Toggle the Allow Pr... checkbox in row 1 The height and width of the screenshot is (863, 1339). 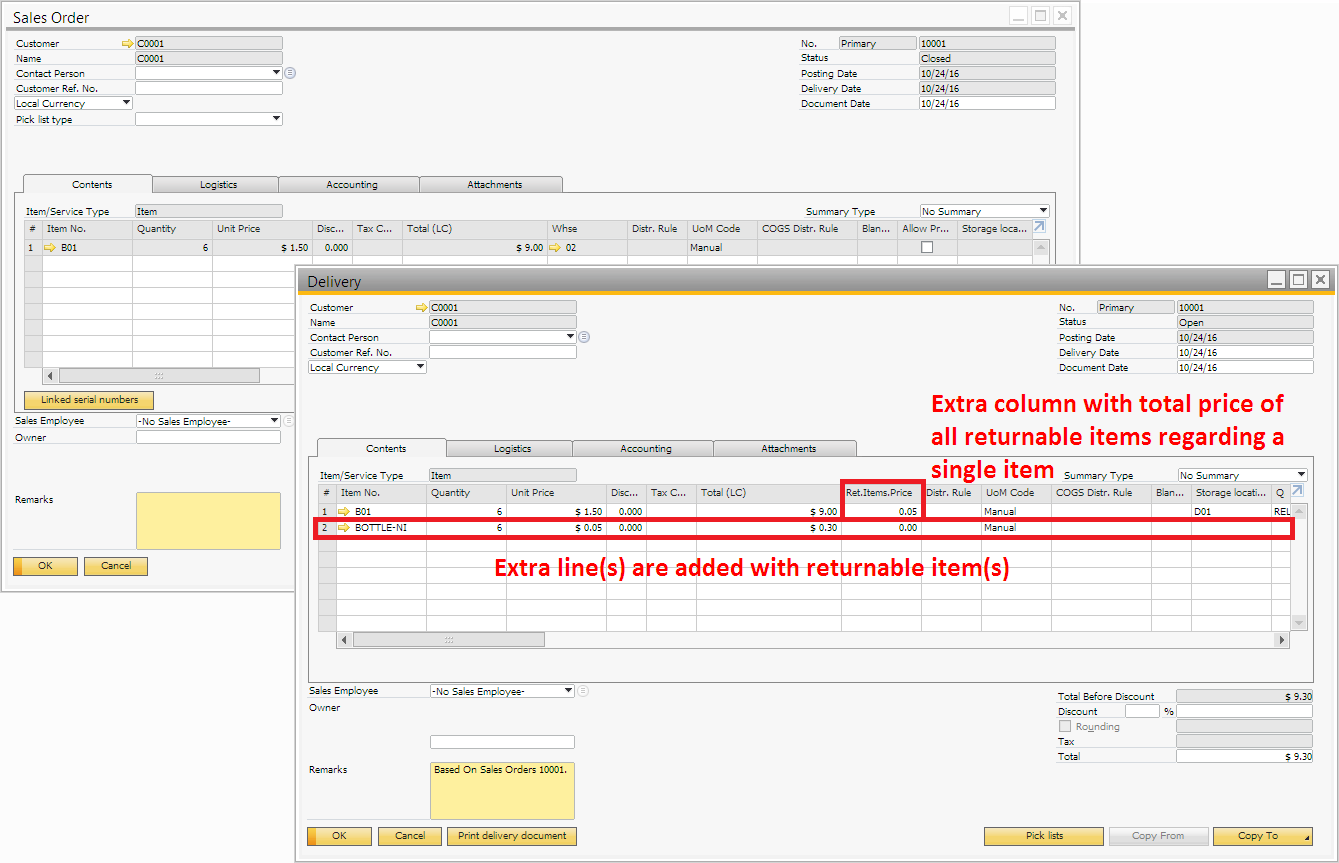click(927, 247)
